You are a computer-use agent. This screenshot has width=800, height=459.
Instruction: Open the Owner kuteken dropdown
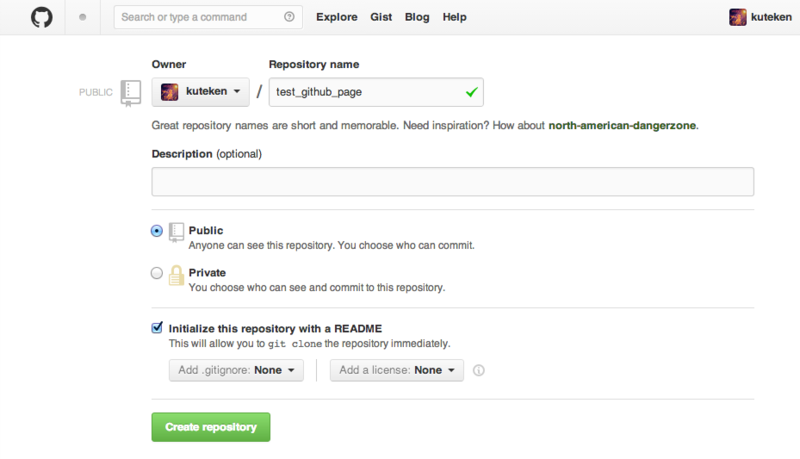201,92
